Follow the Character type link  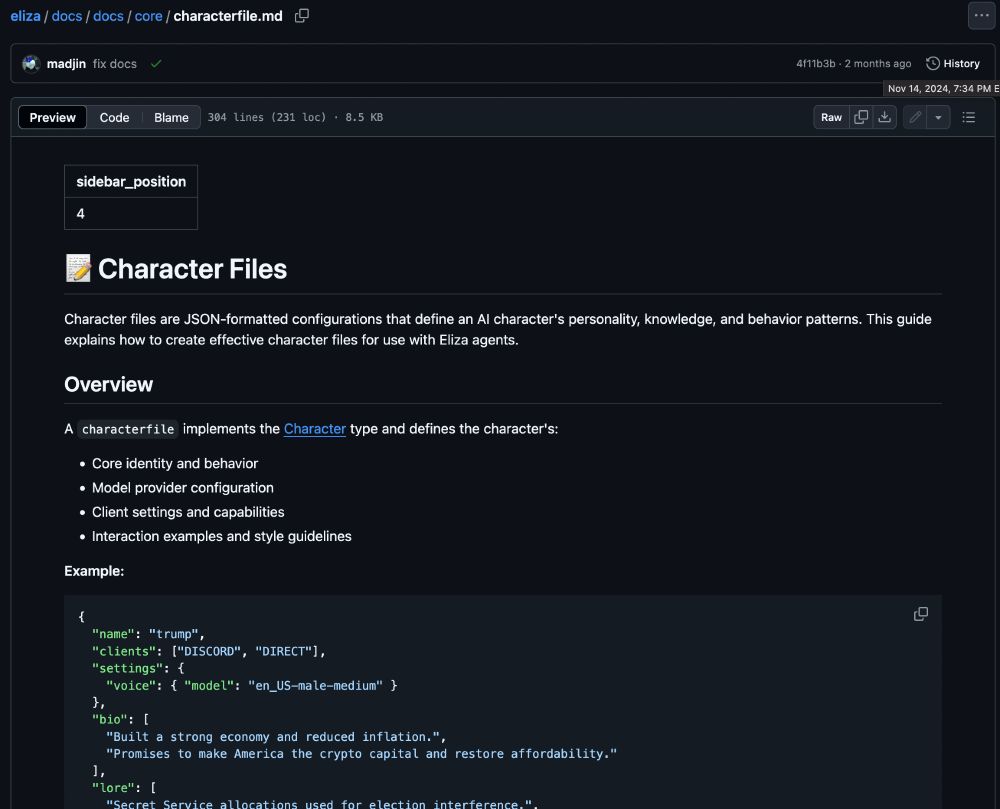(314, 429)
